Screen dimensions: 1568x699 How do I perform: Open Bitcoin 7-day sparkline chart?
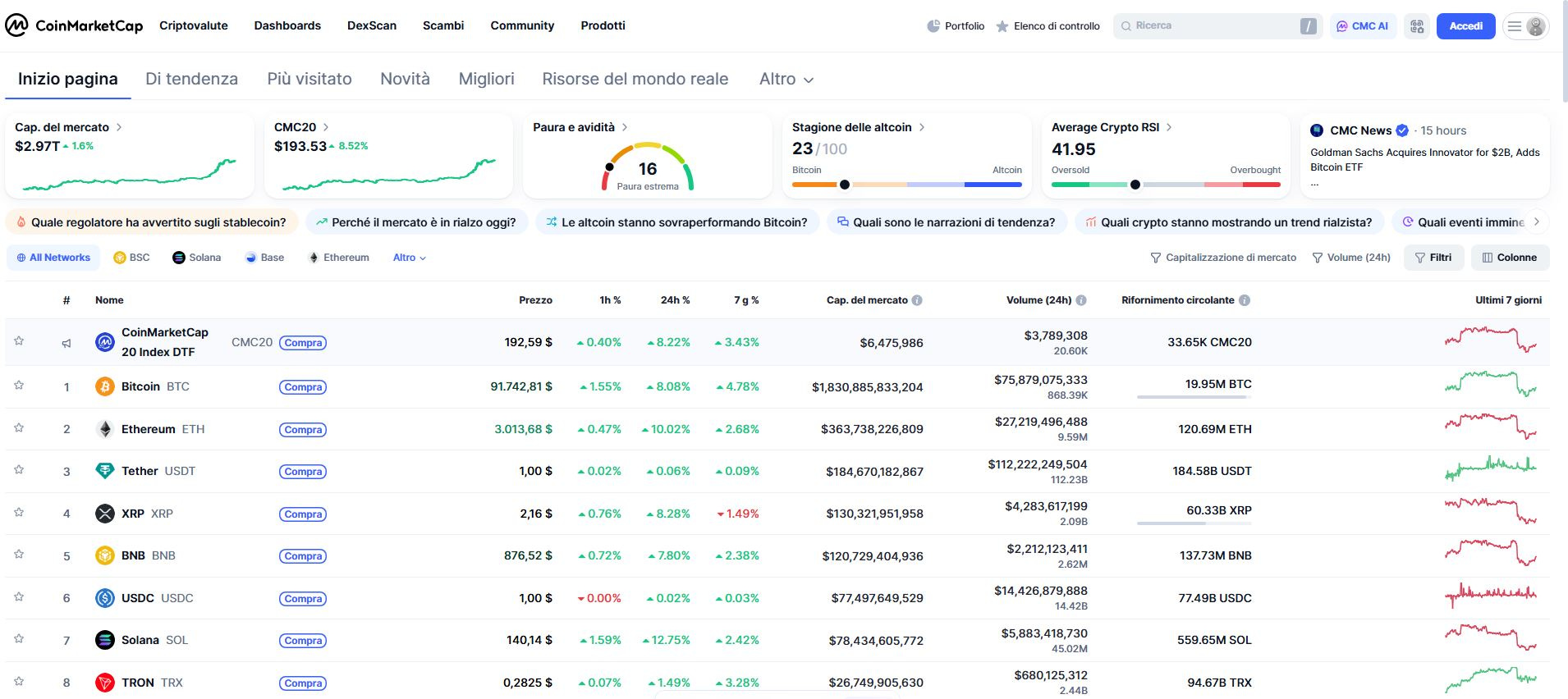point(1491,383)
